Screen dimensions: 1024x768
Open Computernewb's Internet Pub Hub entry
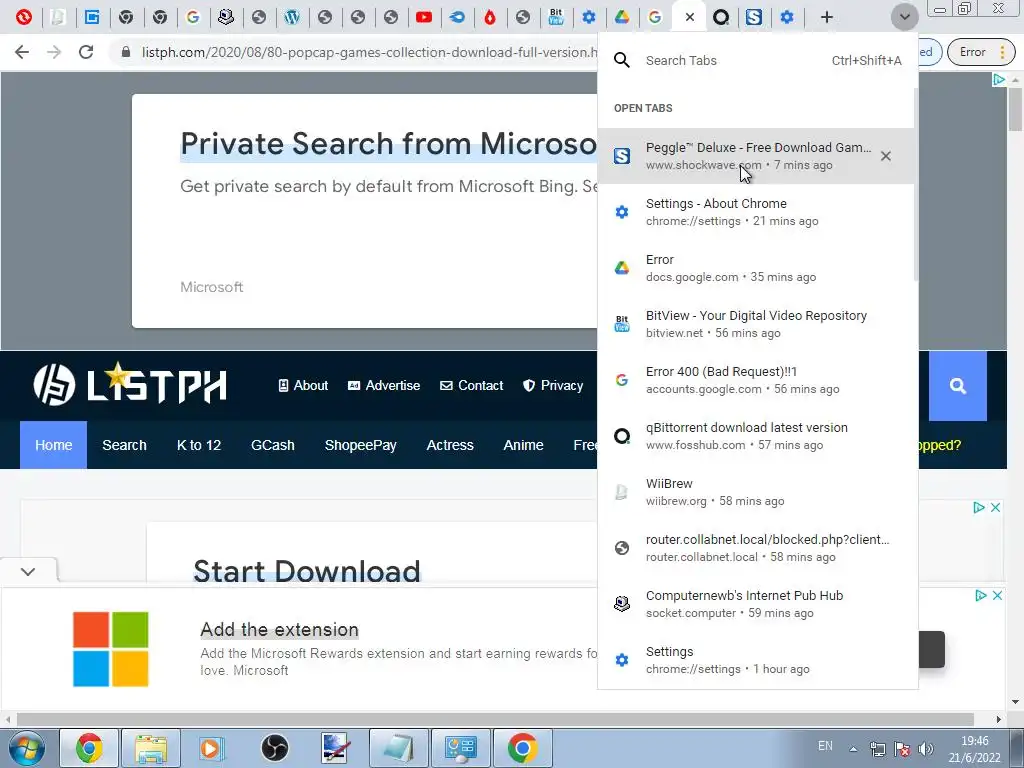(x=756, y=604)
